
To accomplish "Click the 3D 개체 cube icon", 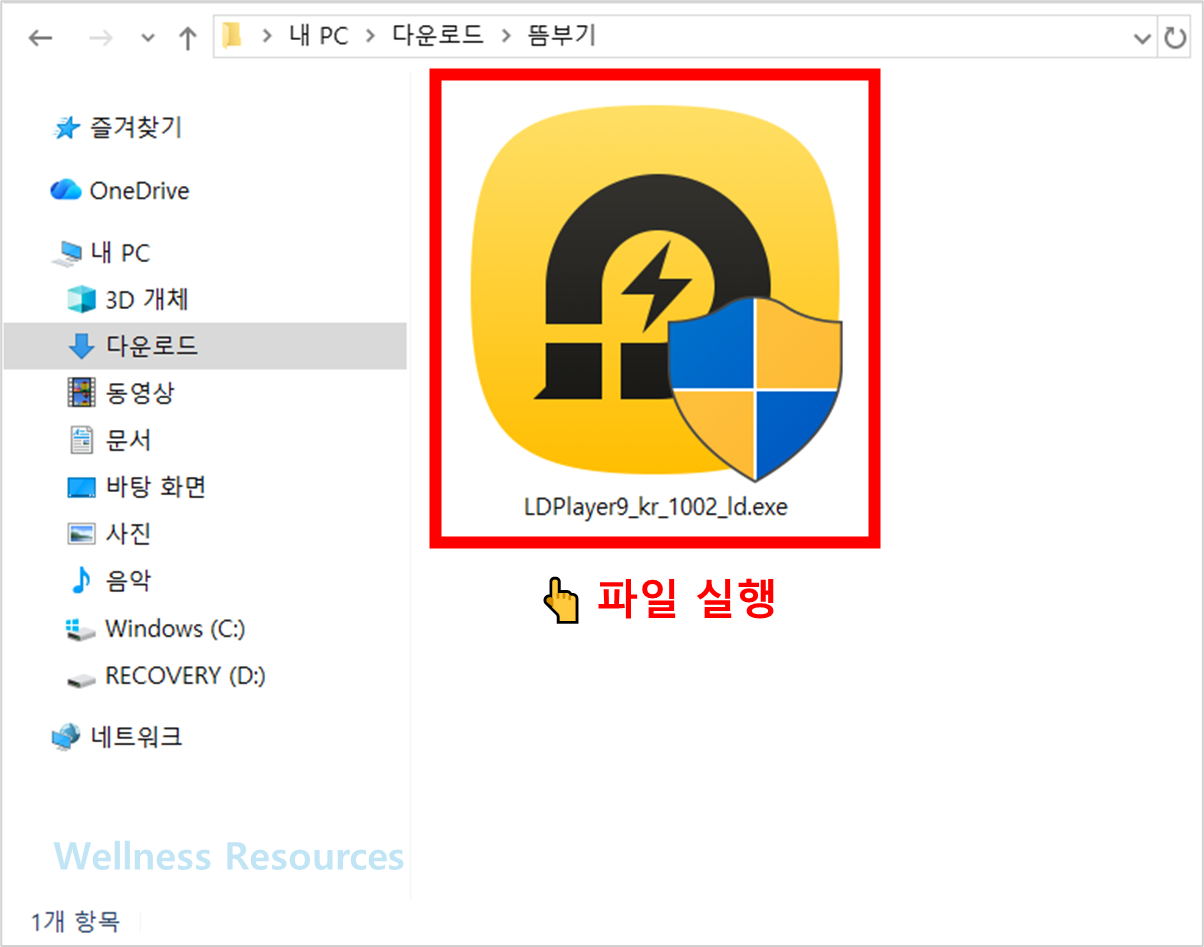I will (x=81, y=299).
